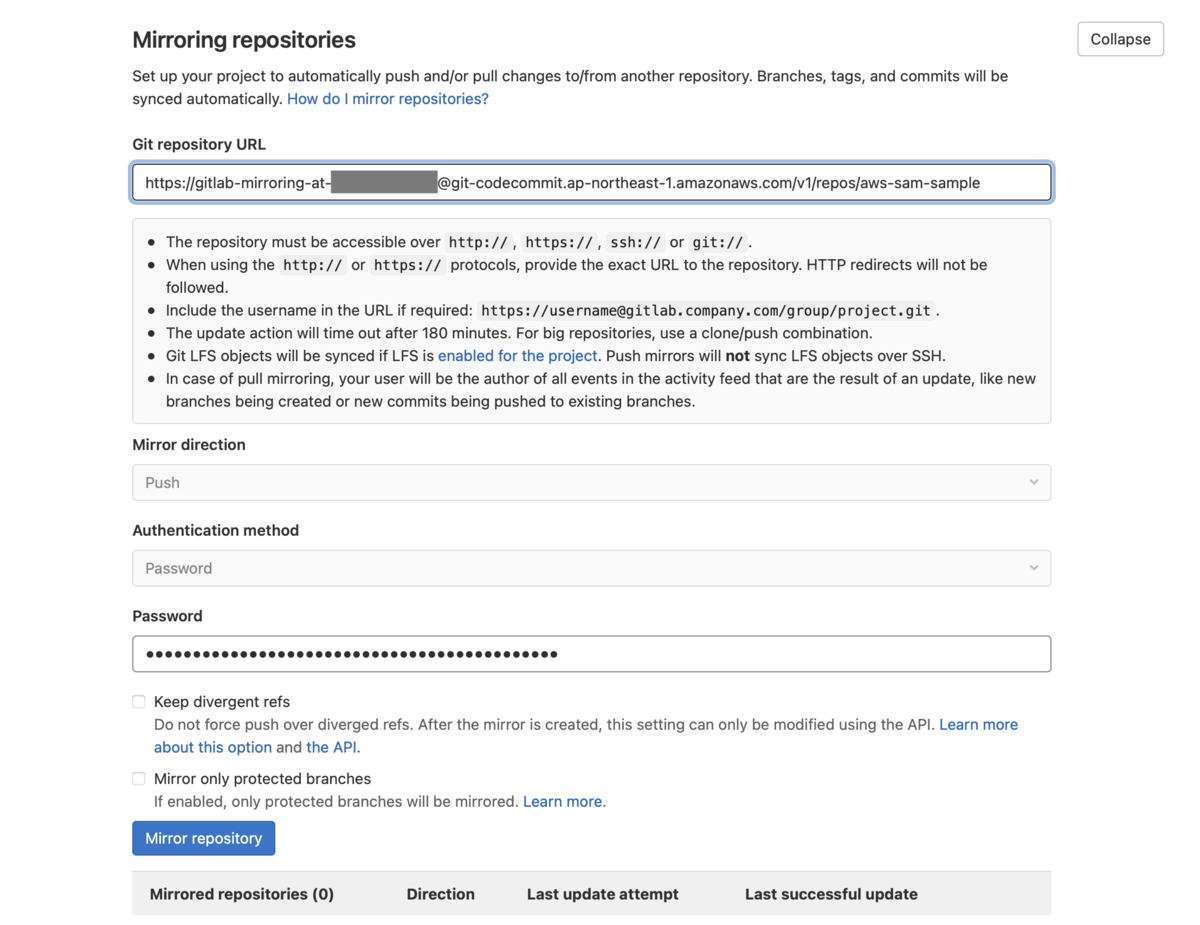Click the 'Last successful update' column header

pos(830,894)
